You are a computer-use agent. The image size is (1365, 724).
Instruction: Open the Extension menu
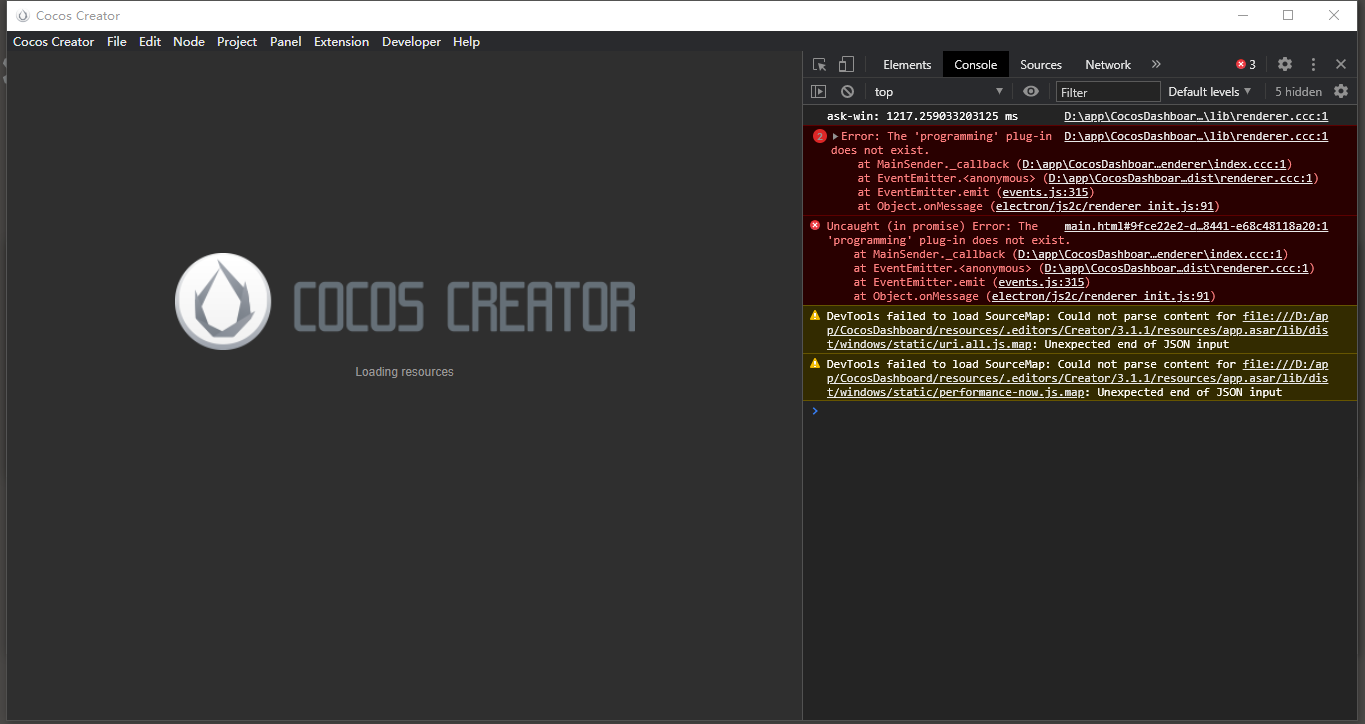342,42
